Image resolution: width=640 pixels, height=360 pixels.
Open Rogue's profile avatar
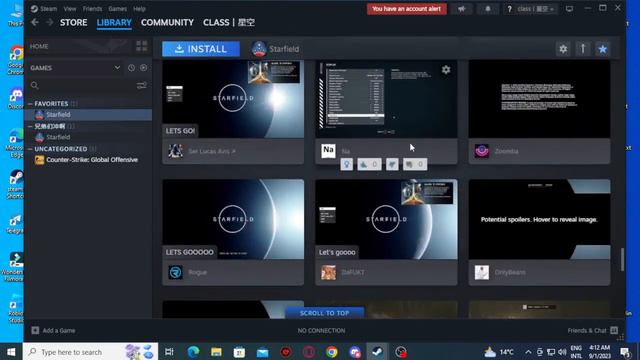[176, 272]
